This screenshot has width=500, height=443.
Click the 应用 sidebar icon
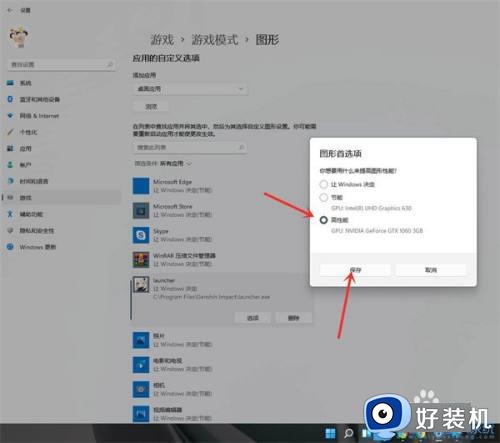(x=10, y=148)
